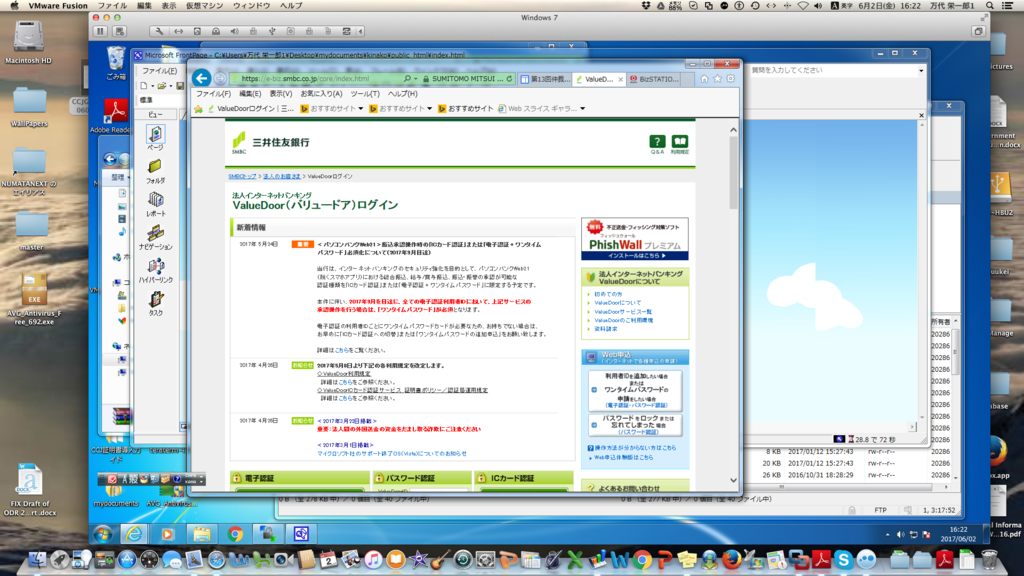Show hidden Windows tray icons arrow
The image size is (1024, 576).
[x=888, y=535]
